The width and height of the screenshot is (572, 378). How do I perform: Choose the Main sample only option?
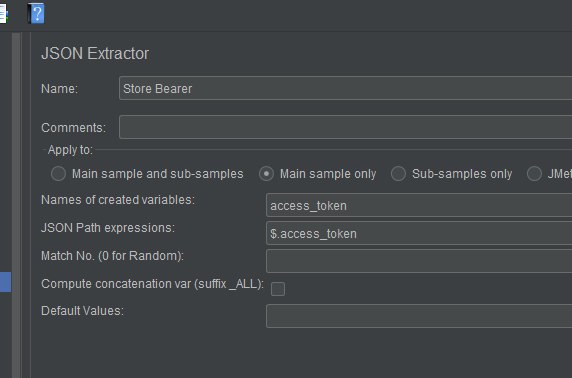click(266, 174)
